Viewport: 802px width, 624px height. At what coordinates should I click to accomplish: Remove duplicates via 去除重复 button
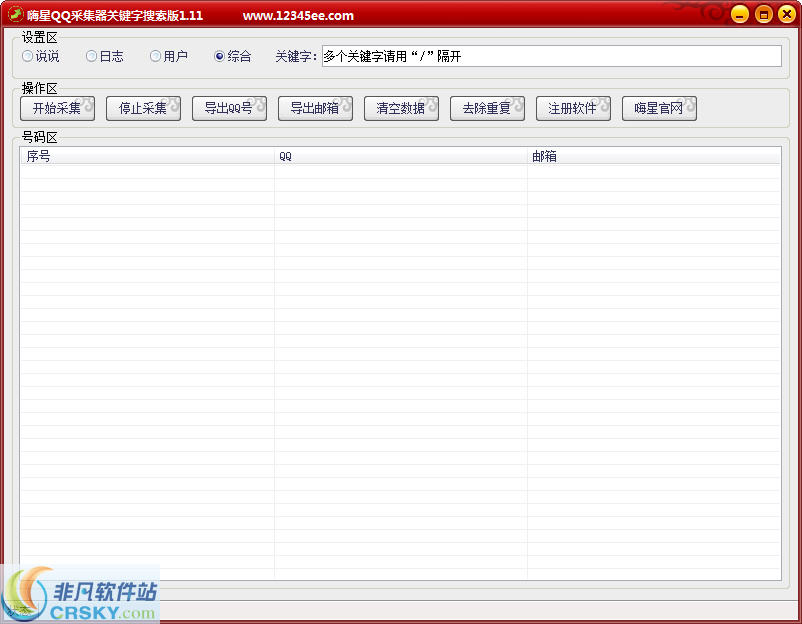[487, 108]
